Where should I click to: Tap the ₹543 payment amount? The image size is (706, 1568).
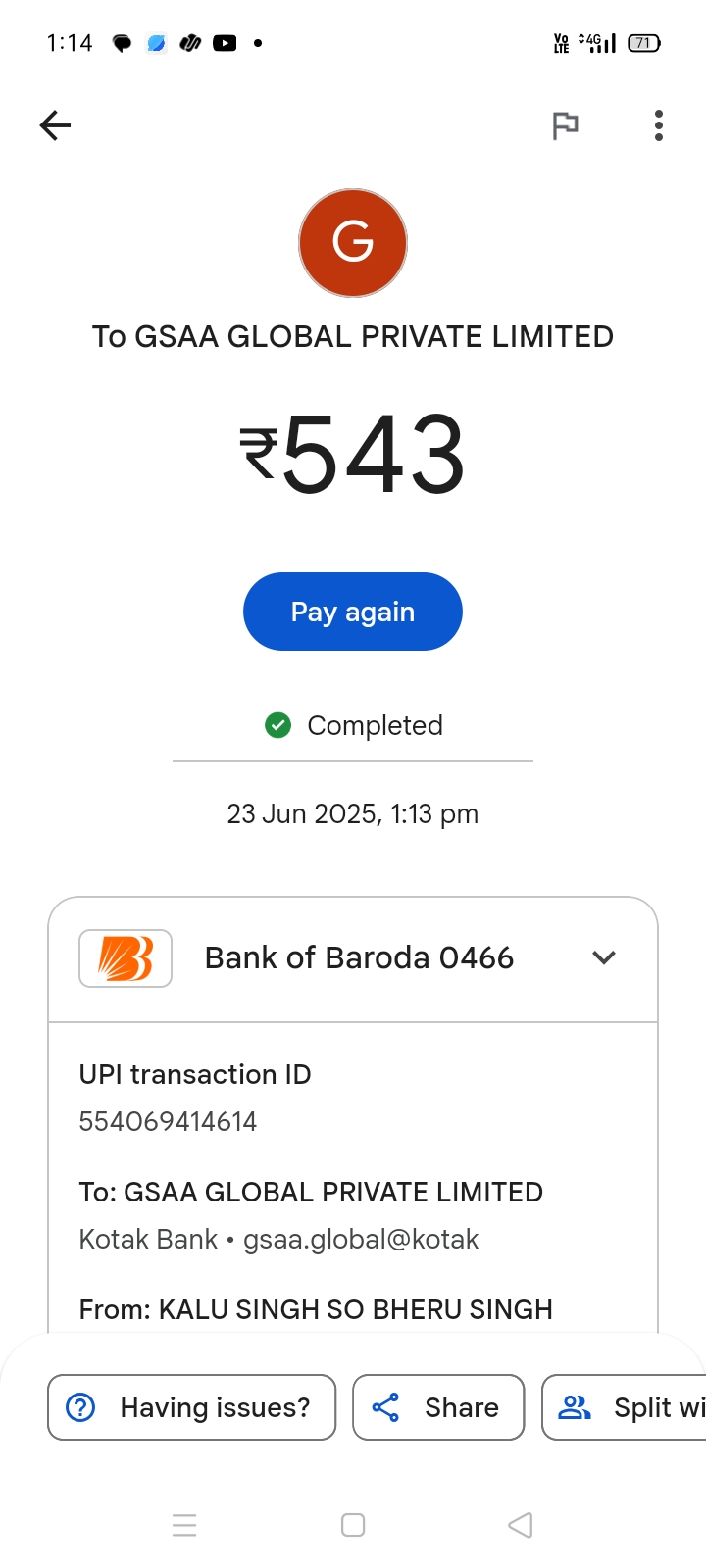click(353, 454)
